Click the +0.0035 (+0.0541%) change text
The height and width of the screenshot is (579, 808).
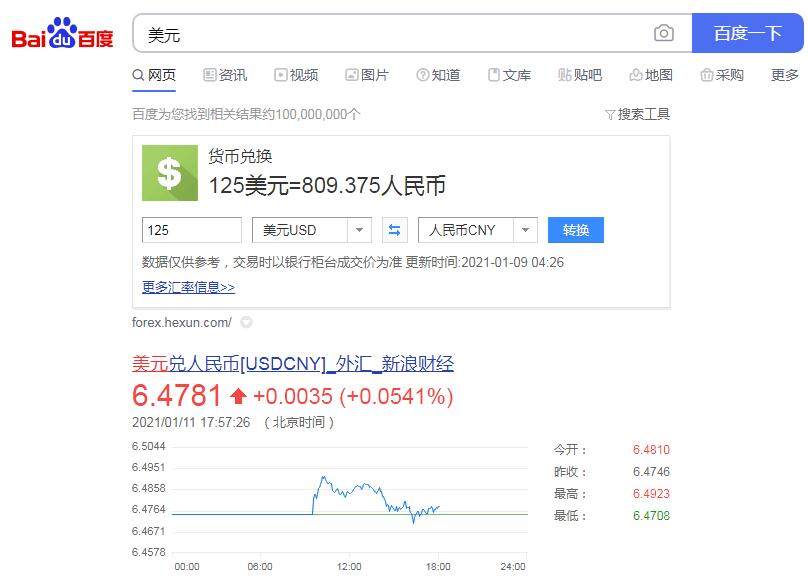(354, 396)
